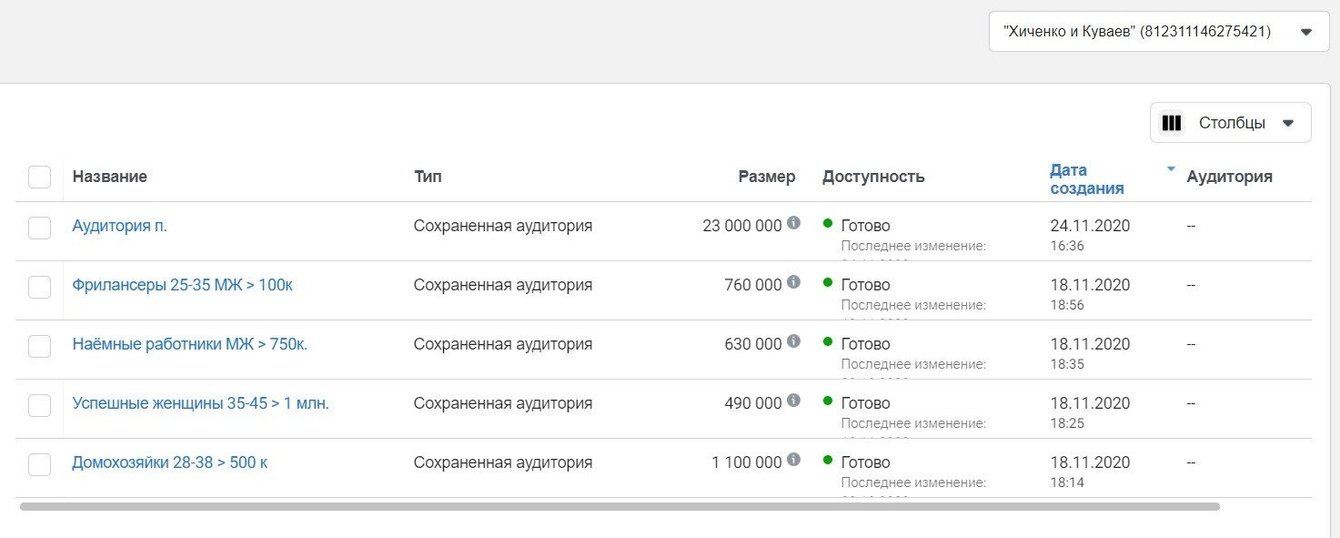Click the horizontal scrollbar below the table
1340x538 pixels.
620,507
